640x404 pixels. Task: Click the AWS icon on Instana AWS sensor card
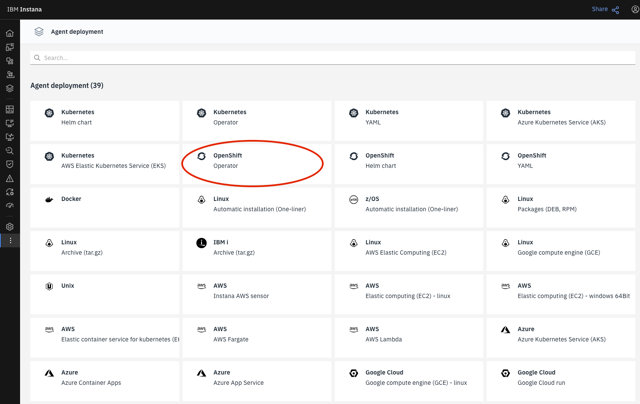202,286
